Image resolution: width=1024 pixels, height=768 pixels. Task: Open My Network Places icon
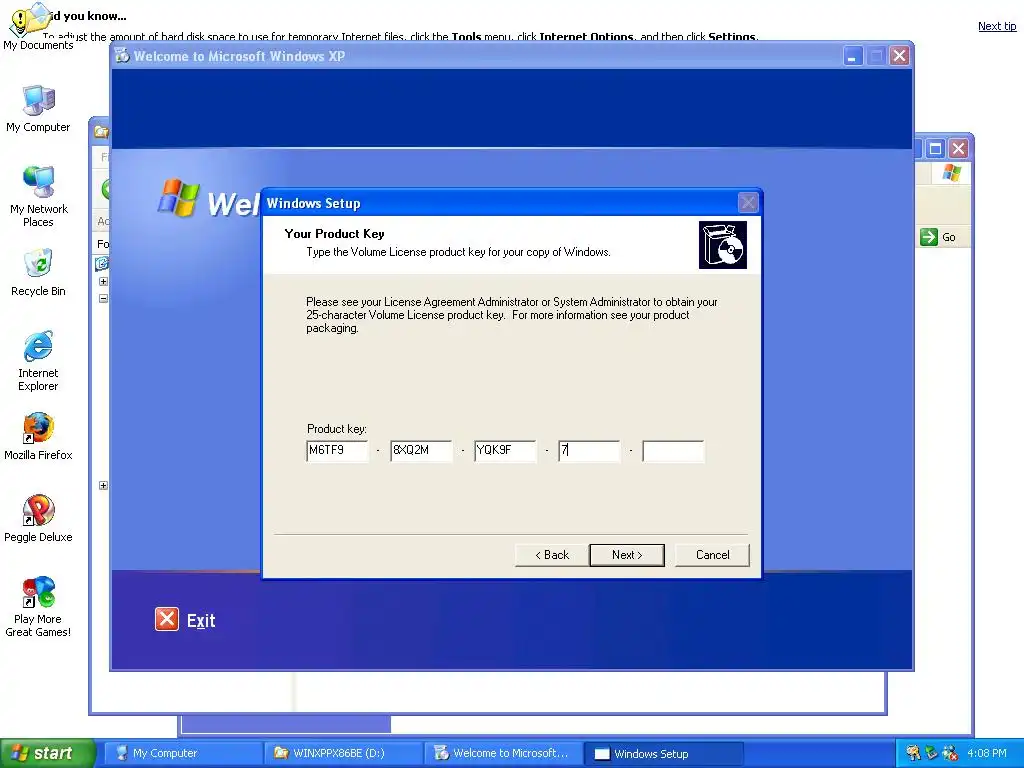pos(39,196)
